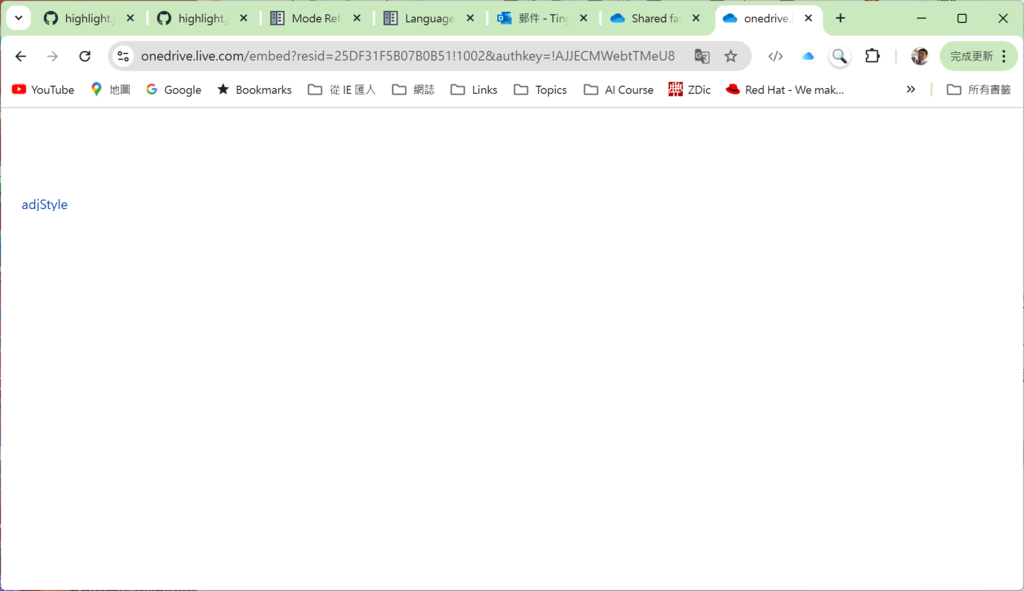The height and width of the screenshot is (591, 1024).
Task: Open the Chrome three-dot menu
Action: (1004, 56)
